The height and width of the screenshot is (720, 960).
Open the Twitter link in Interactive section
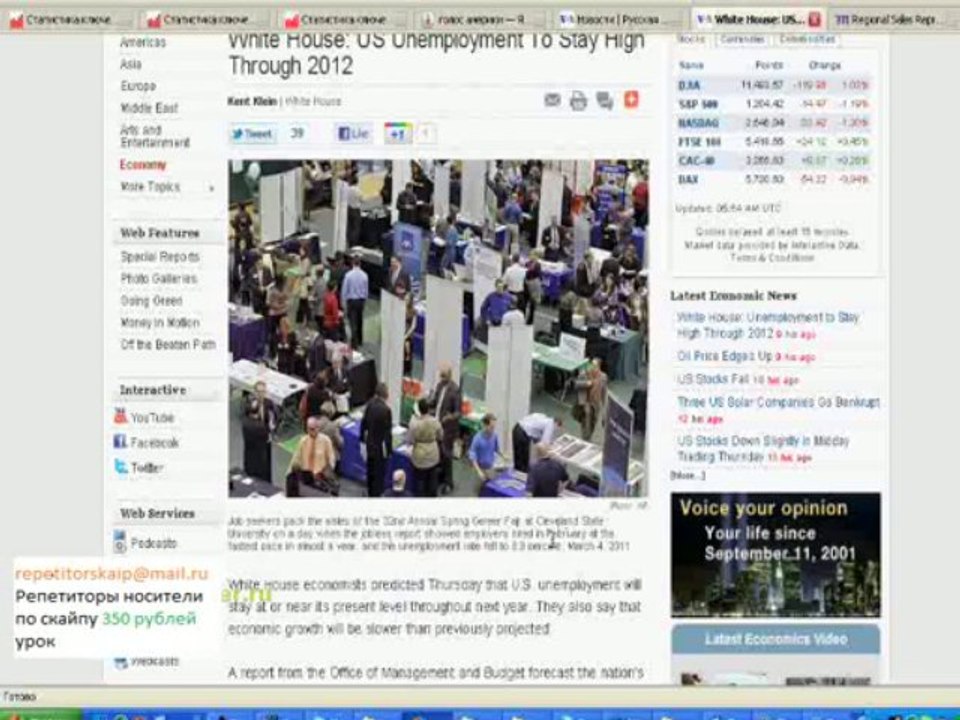click(x=139, y=467)
